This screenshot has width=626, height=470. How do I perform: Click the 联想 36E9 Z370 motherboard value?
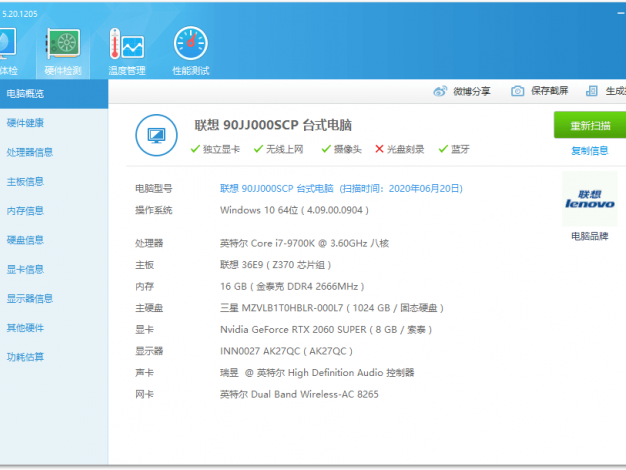(x=275, y=265)
